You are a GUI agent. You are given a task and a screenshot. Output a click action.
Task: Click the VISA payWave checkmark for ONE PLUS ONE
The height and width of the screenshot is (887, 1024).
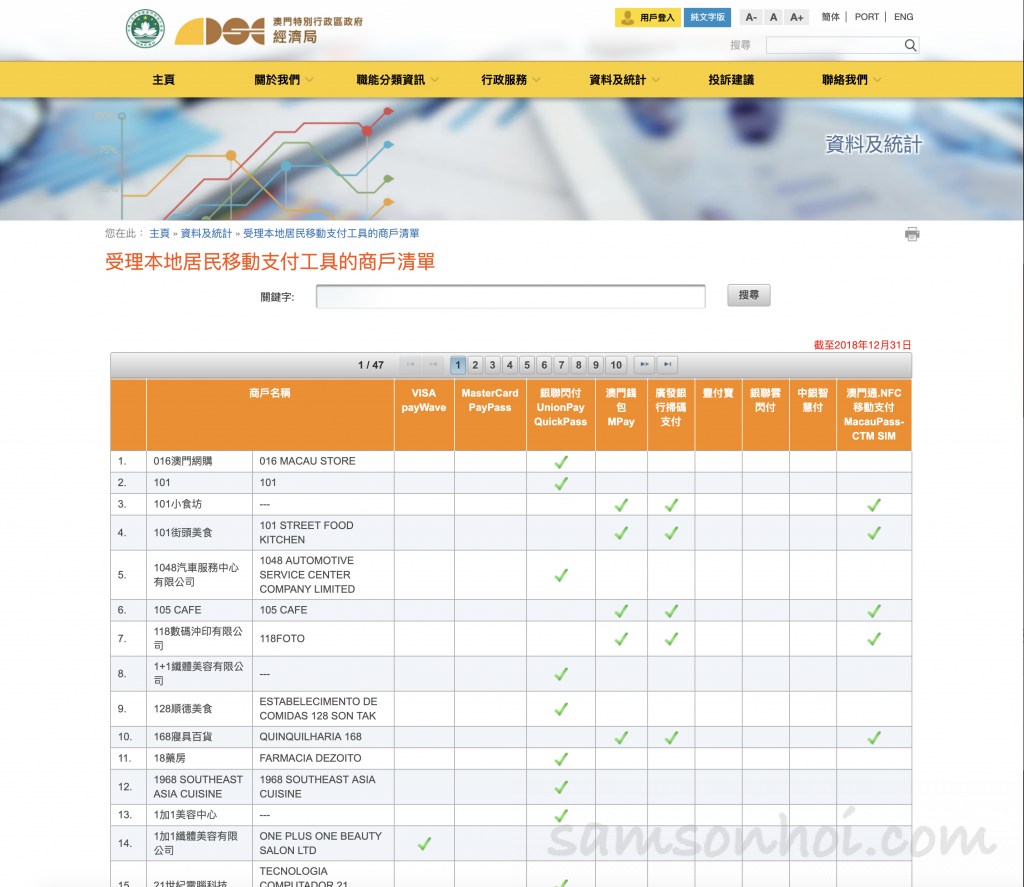[x=424, y=844]
